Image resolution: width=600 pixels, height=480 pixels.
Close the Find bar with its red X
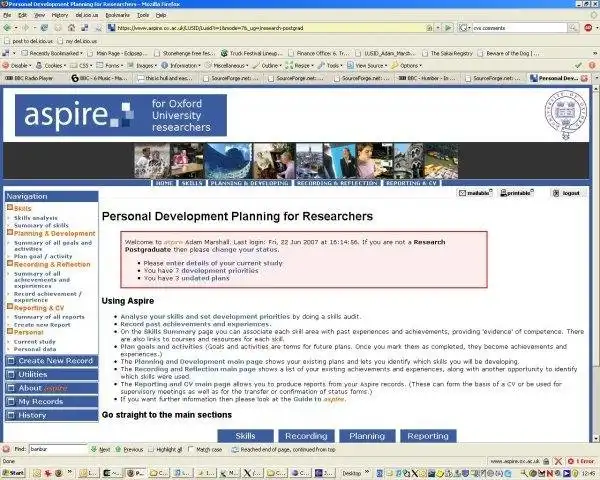[7, 449]
